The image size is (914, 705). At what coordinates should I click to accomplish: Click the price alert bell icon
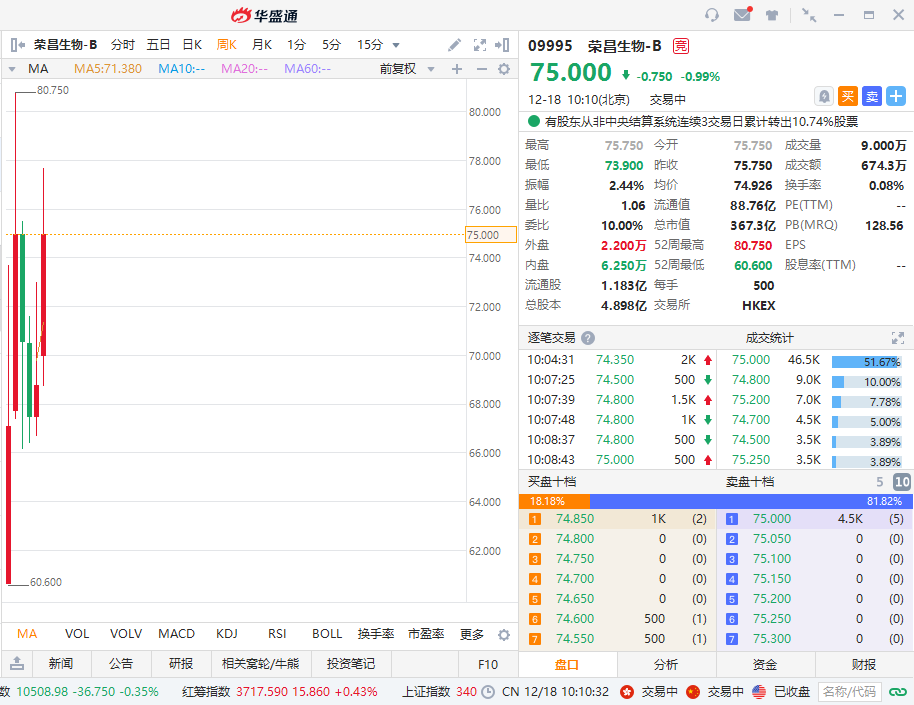tap(823, 96)
